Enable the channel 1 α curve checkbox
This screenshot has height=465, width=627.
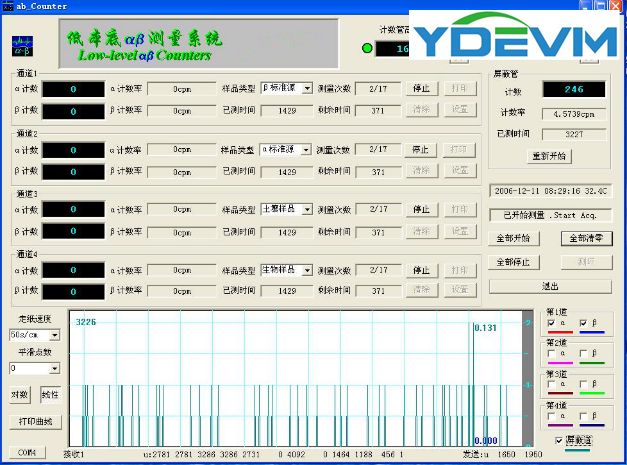coord(552,324)
